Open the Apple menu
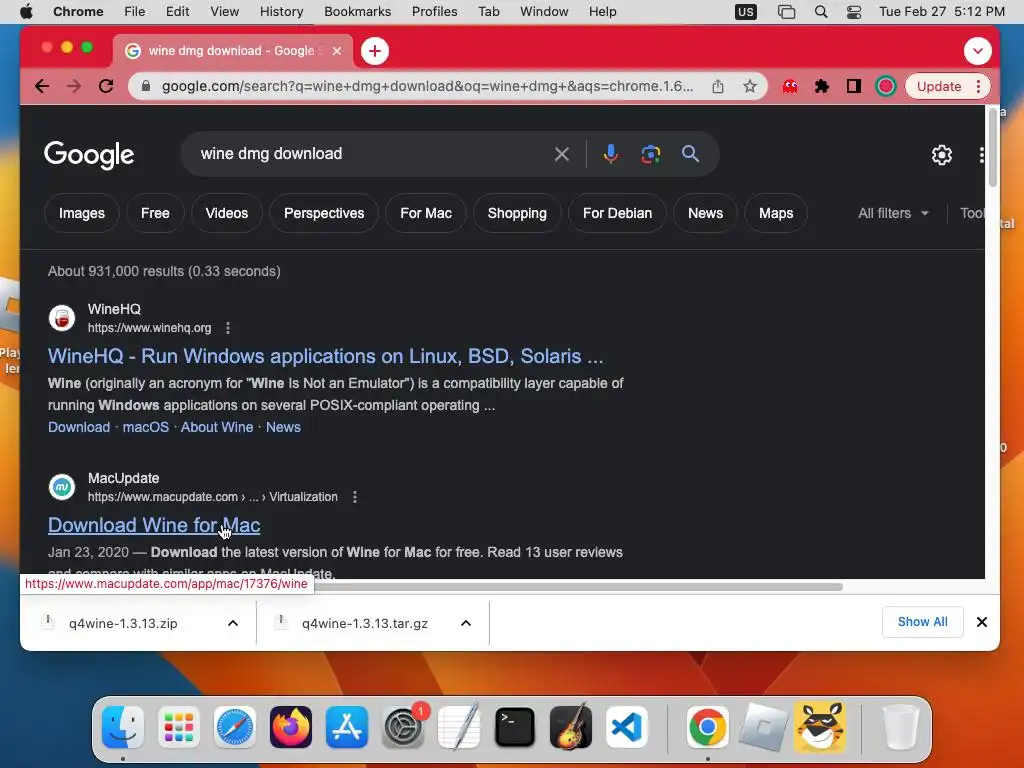This screenshot has width=1024, height=768. 26,12
